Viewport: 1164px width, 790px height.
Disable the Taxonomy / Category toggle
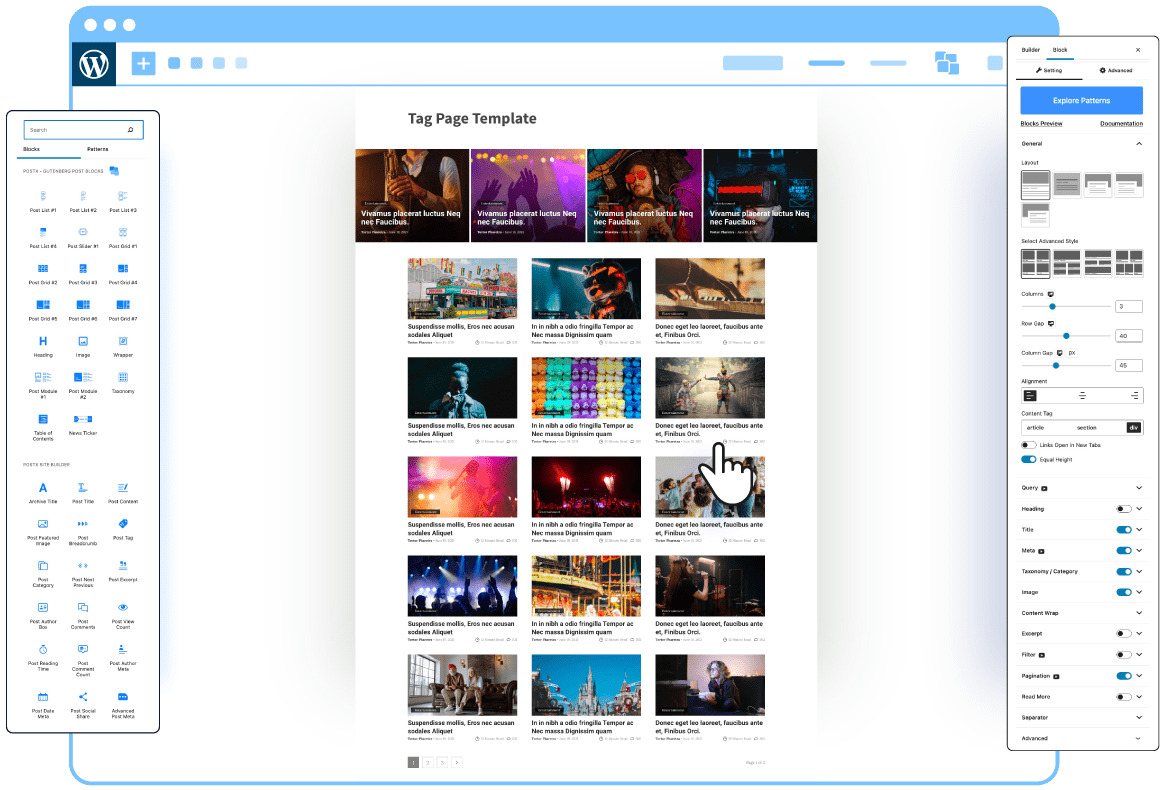click(1123, 572)
